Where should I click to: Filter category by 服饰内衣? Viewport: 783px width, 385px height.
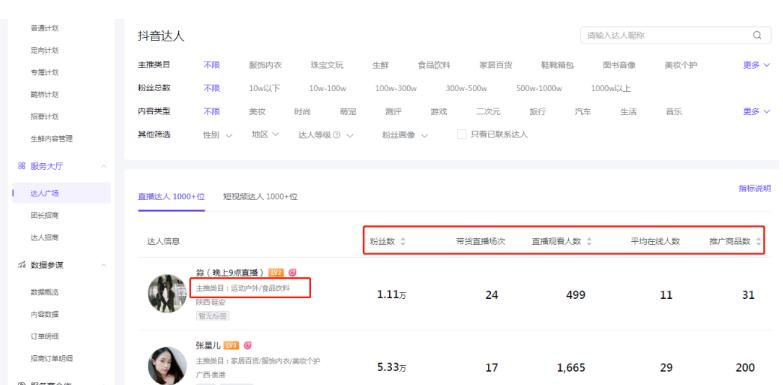click(265, 65)
